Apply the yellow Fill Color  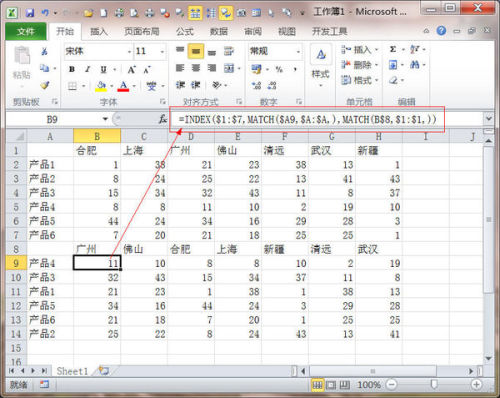[x=101, y=86]
